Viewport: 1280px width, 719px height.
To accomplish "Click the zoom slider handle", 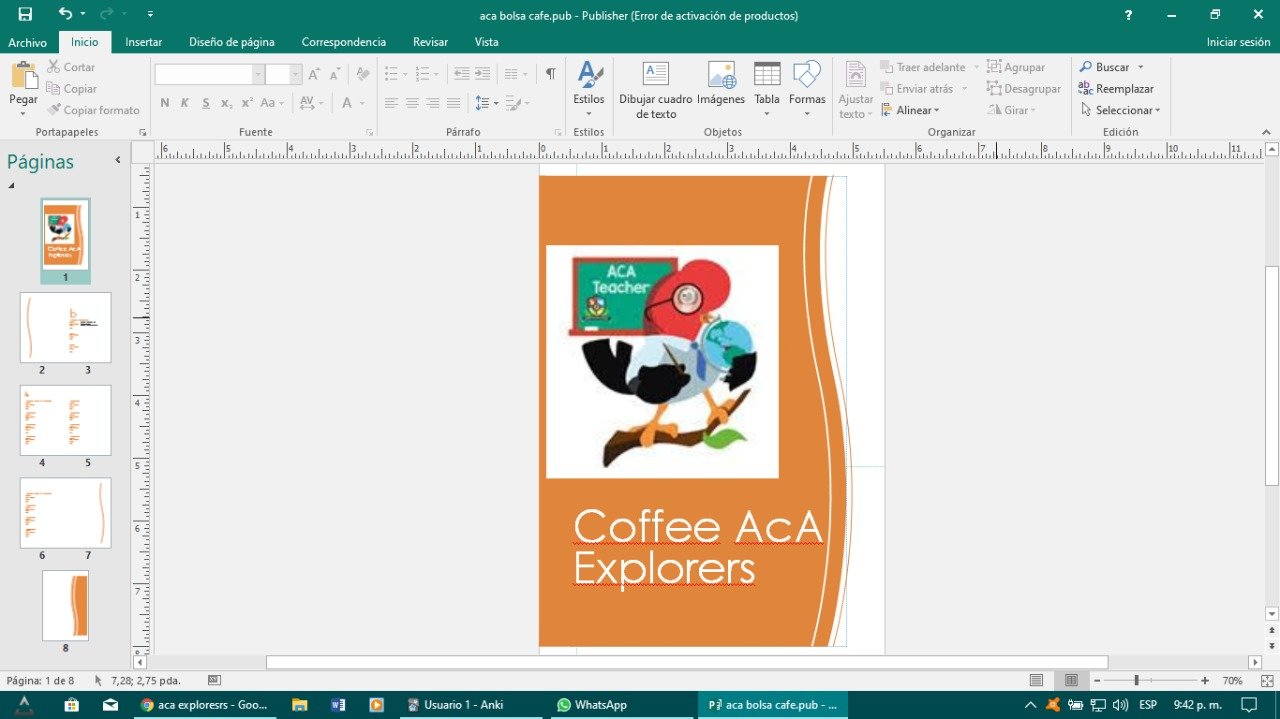I will pos(1136,680).
